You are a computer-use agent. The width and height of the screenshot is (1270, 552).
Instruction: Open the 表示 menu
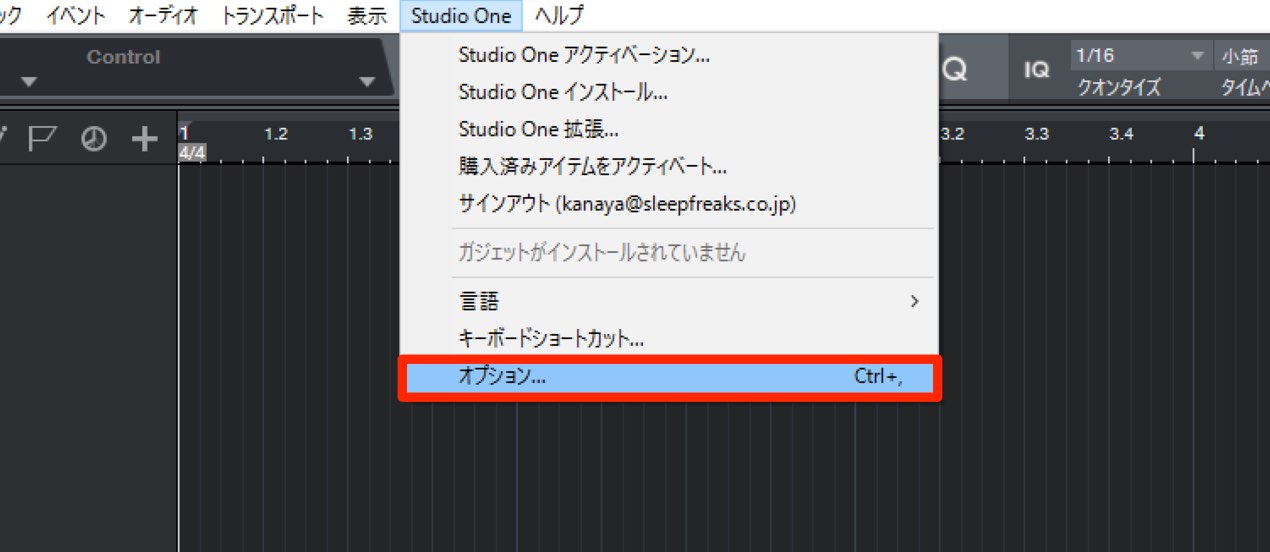tap(366, 15)
